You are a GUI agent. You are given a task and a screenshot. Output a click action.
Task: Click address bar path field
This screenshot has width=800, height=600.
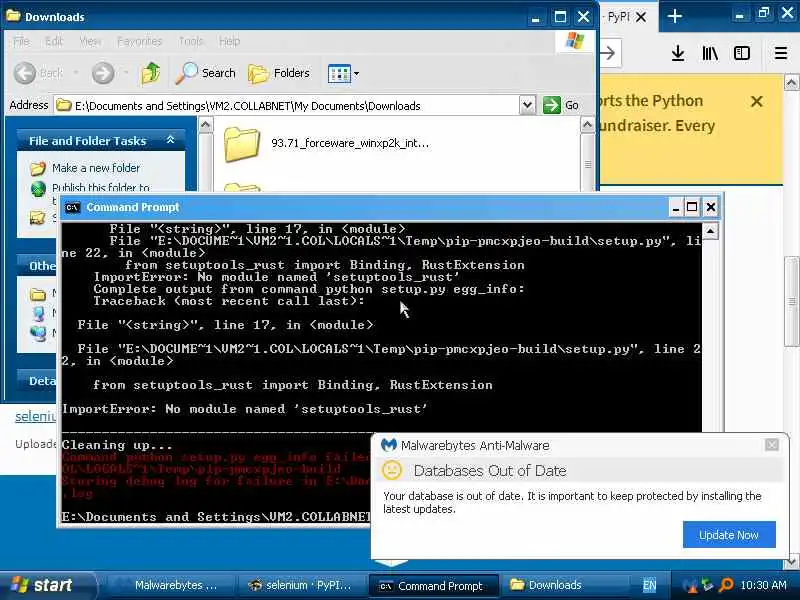click(x=287, y=106)
